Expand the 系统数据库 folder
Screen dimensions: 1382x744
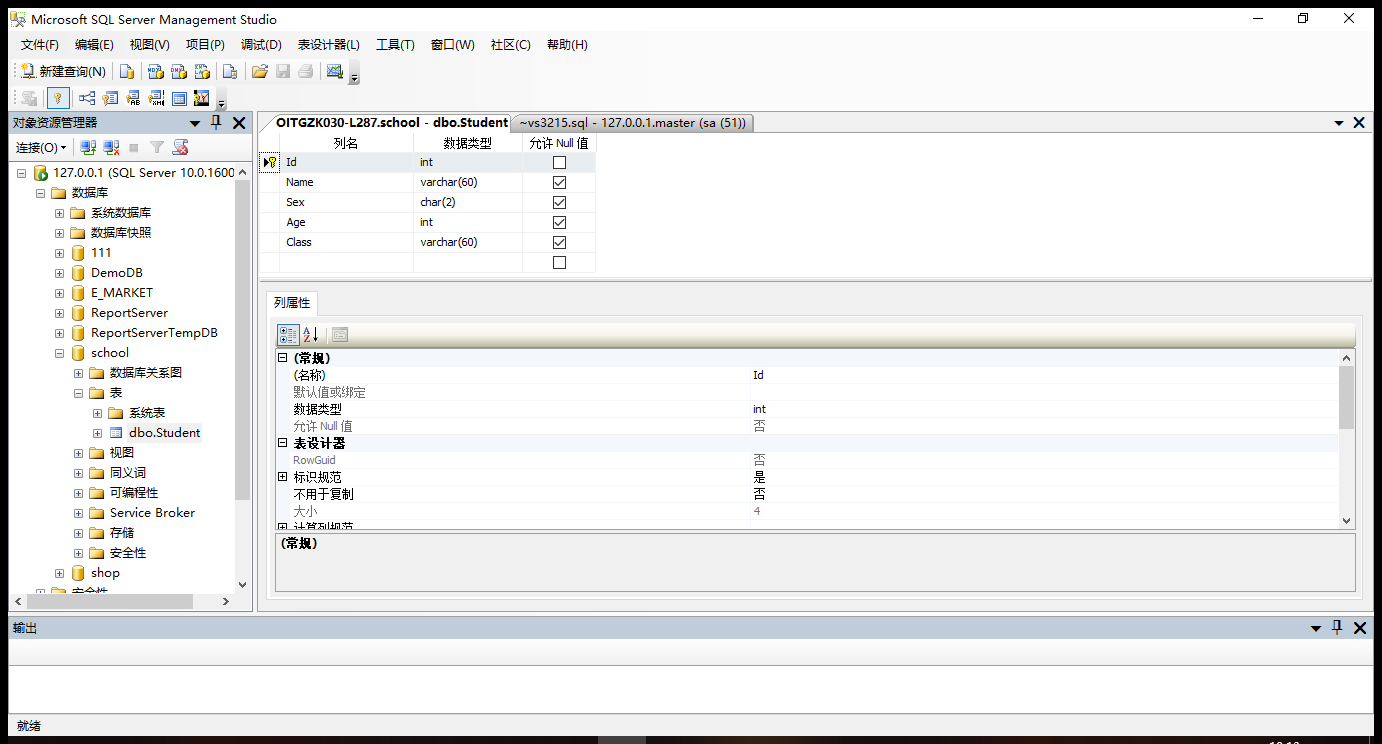pos(59,213)
